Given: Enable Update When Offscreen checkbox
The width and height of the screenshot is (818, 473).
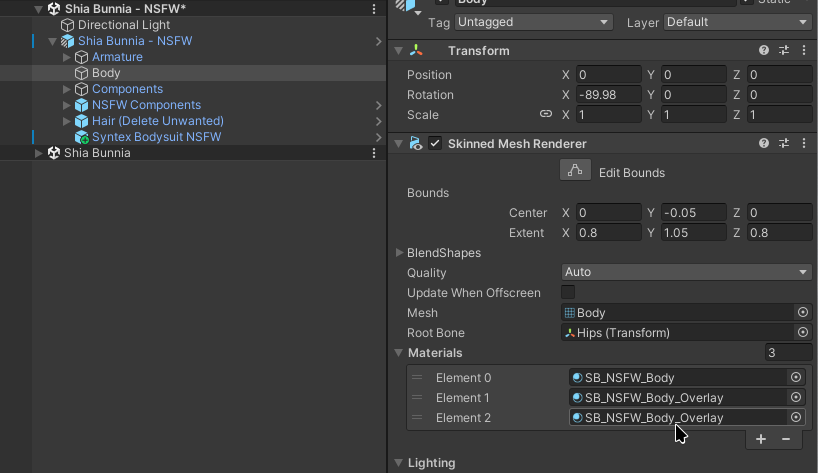Looking at the screenshot, I should [x=568, y=293].
